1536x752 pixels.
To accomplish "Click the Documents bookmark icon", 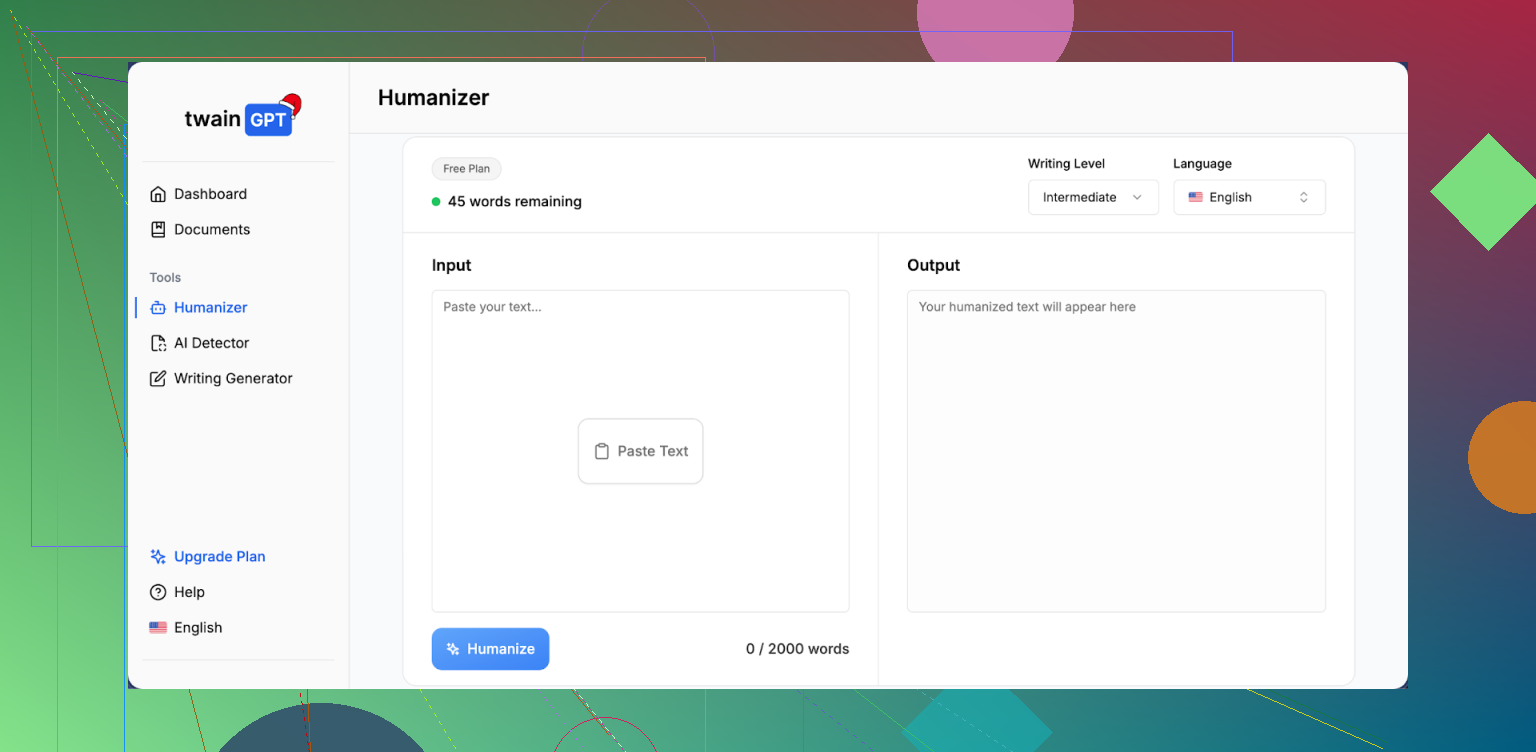I will pyautogui.click(x=158, y=230).
